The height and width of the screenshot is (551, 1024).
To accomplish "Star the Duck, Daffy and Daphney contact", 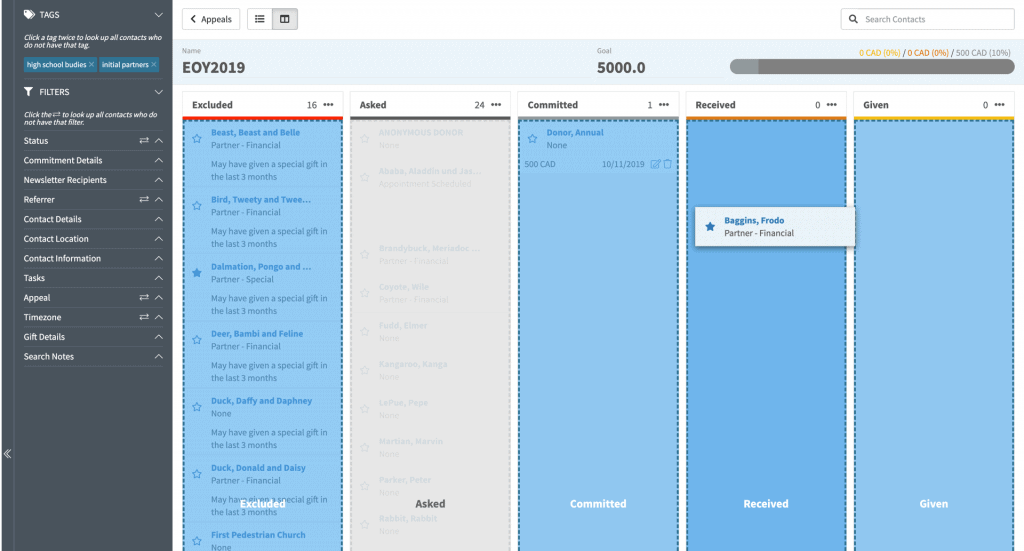I will click(197, 407).
